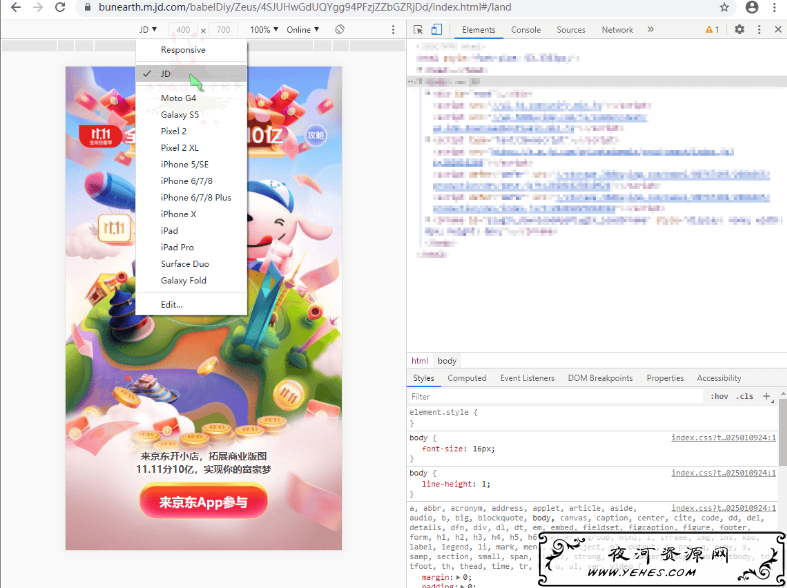The image size is (787, 588).
Task: Open the 100% zoom dropdown
Action: pyautogui.click(x=264, y=30)
